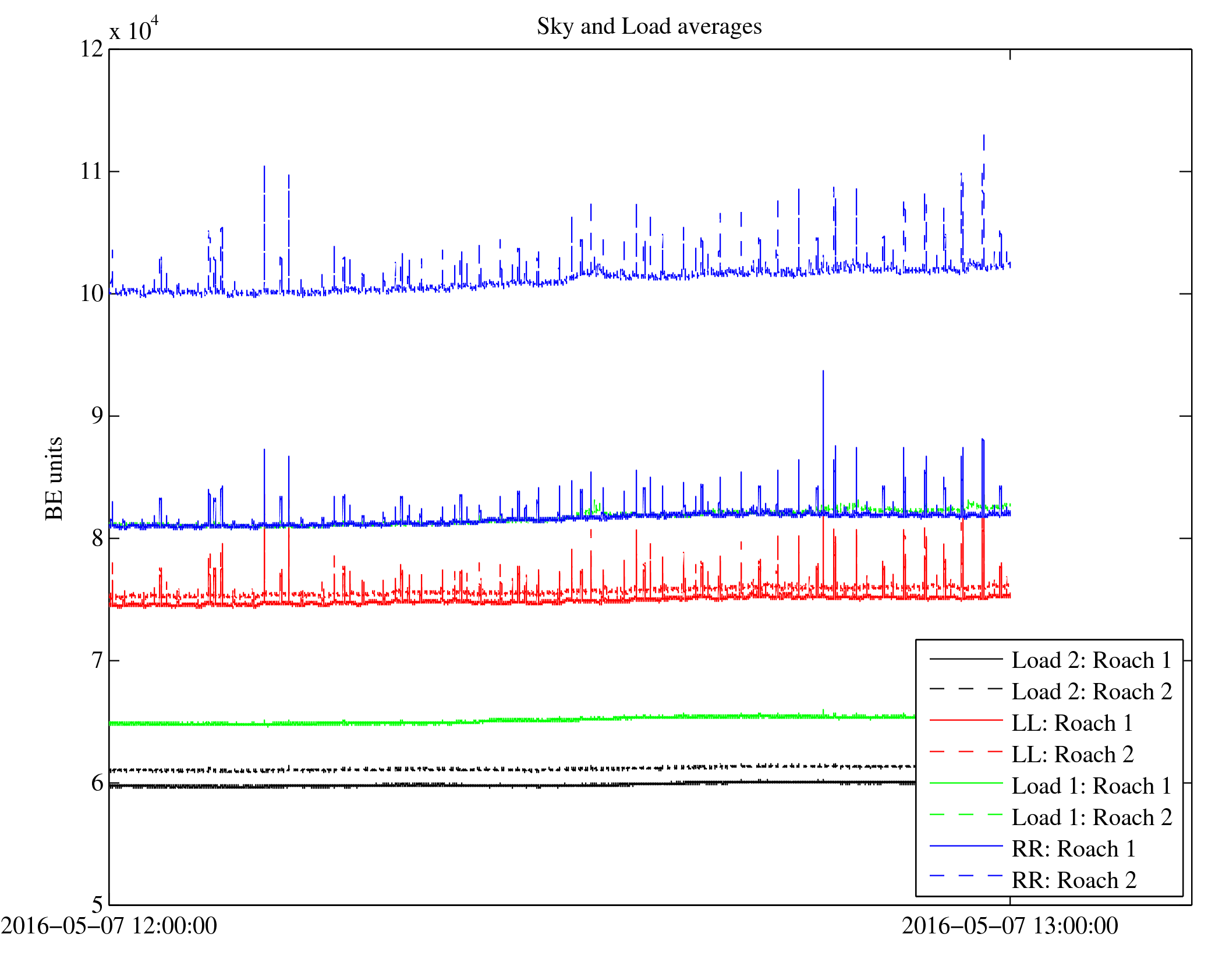Click 'LL: Roach 2' legend label
Image resolution: width=1208 pixels, height=980 pixels.
pyautogui.click(x=1072, y=755)
